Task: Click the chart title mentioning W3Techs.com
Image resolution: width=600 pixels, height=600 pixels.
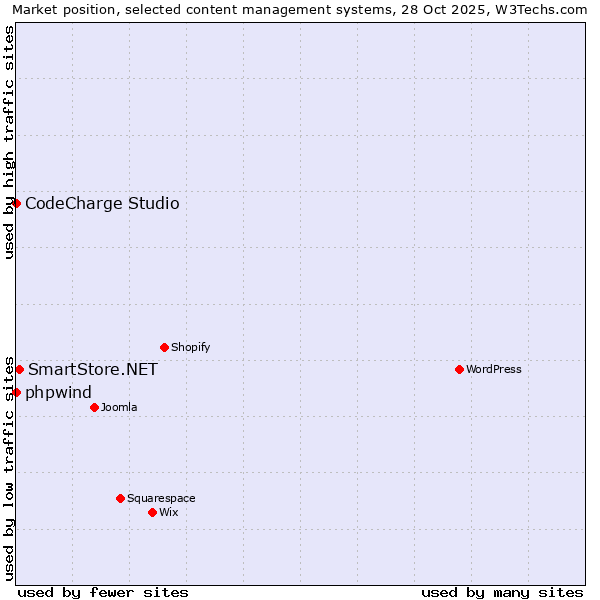Action: click(x=300, y=9)
